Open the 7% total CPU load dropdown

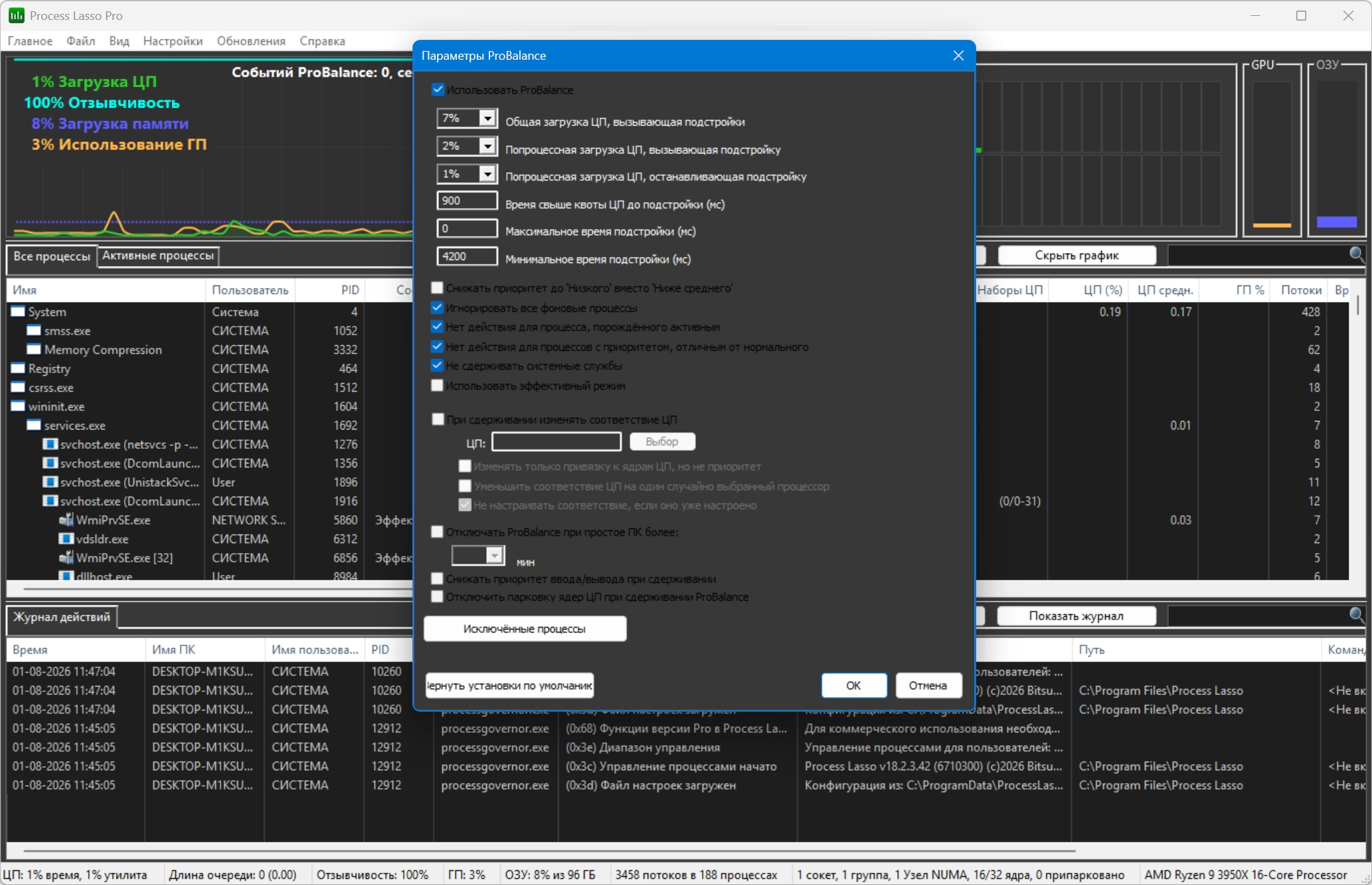487,118
